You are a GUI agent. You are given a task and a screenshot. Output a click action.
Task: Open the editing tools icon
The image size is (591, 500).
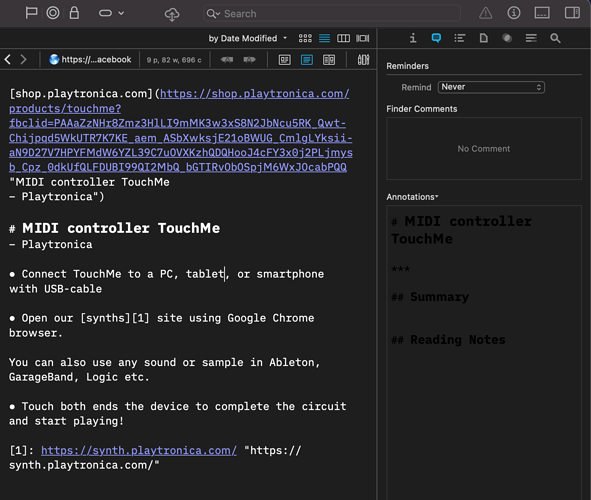(363, 60)
